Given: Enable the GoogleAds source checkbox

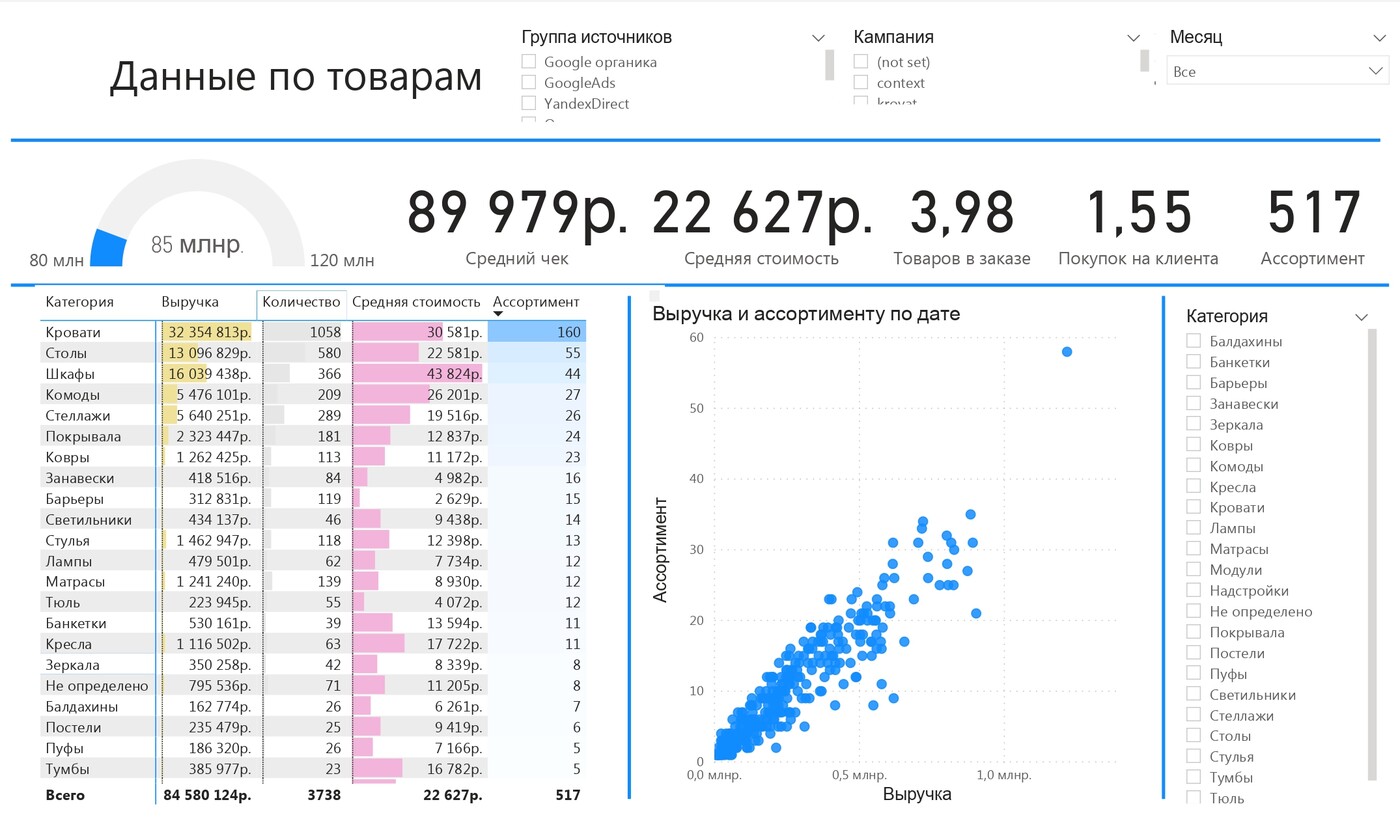Looking at the screenshot, I should [529, 83].
